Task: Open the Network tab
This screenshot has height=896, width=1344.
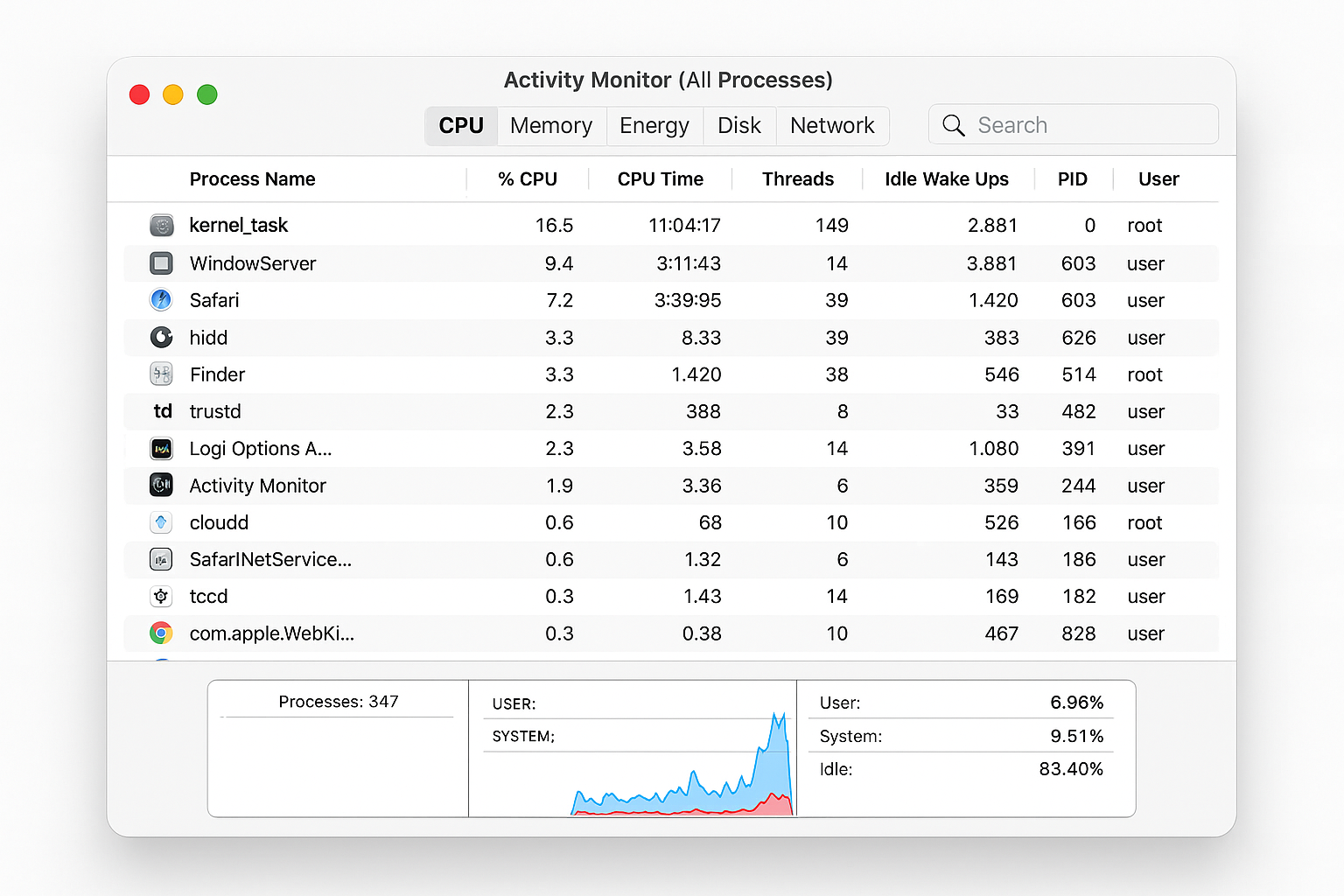Action: click(832, 125)
